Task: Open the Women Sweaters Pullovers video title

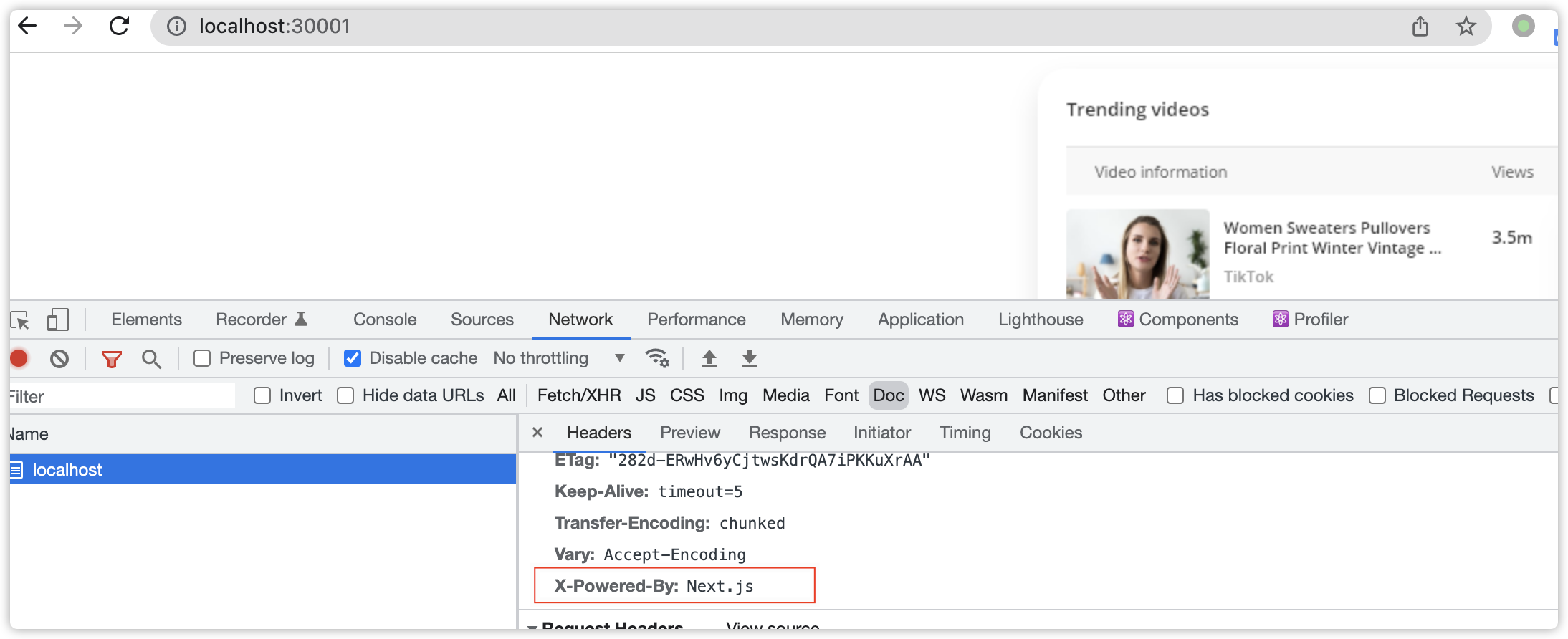Action: coord(1332,238)
